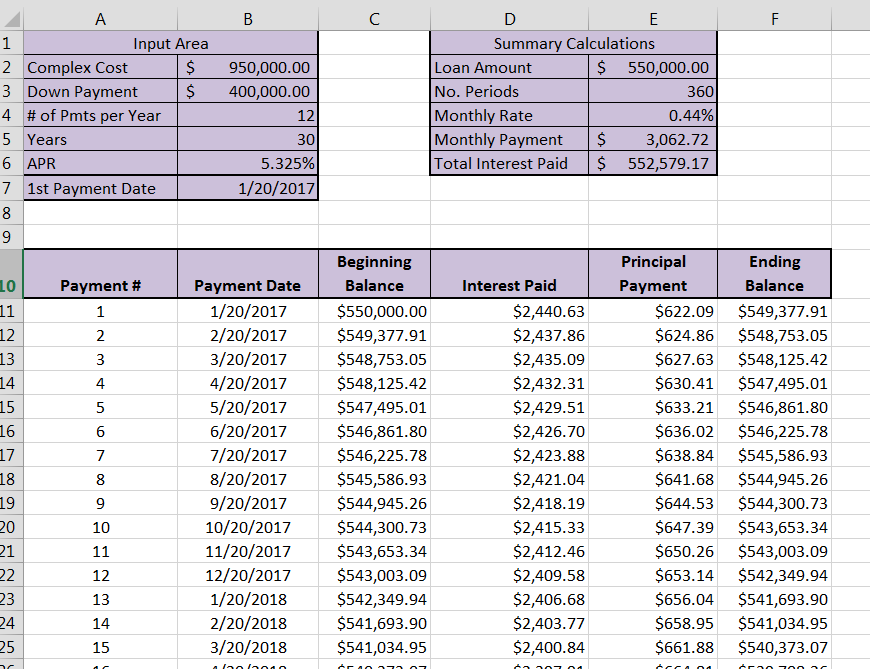Click the Select All corner triangle
The height and width of the screenshot is (669, 870).
(12, 19)
